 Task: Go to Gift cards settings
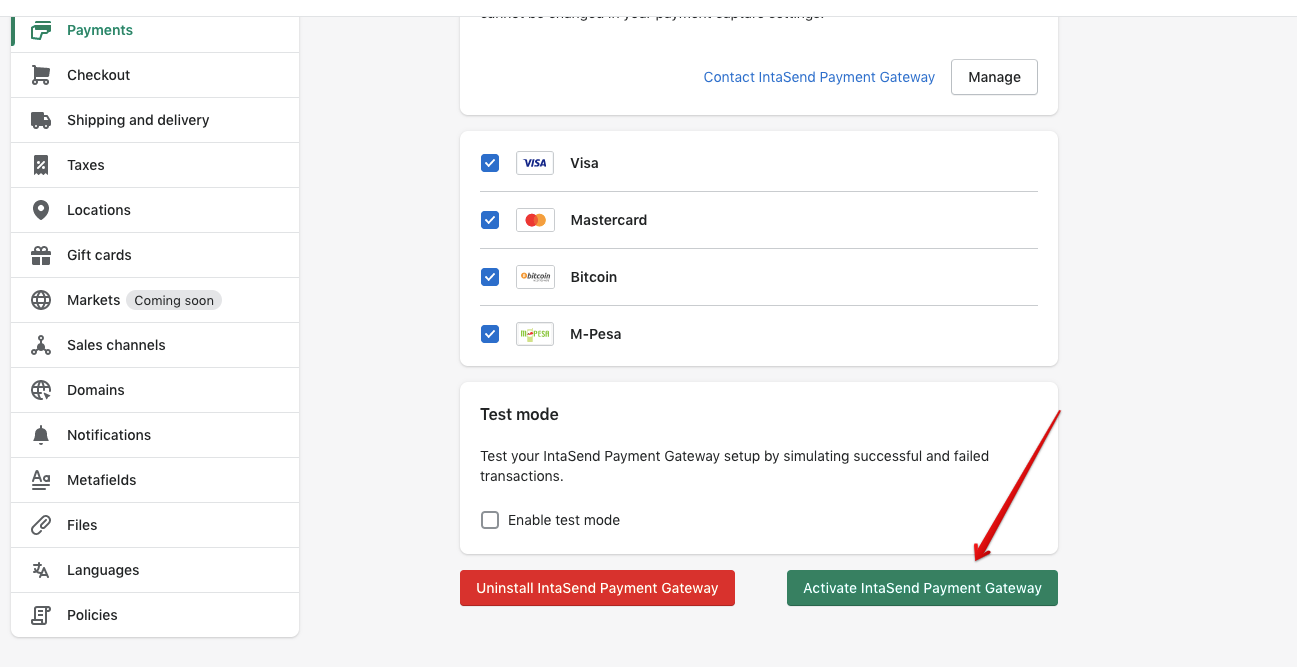coord(155,255)
